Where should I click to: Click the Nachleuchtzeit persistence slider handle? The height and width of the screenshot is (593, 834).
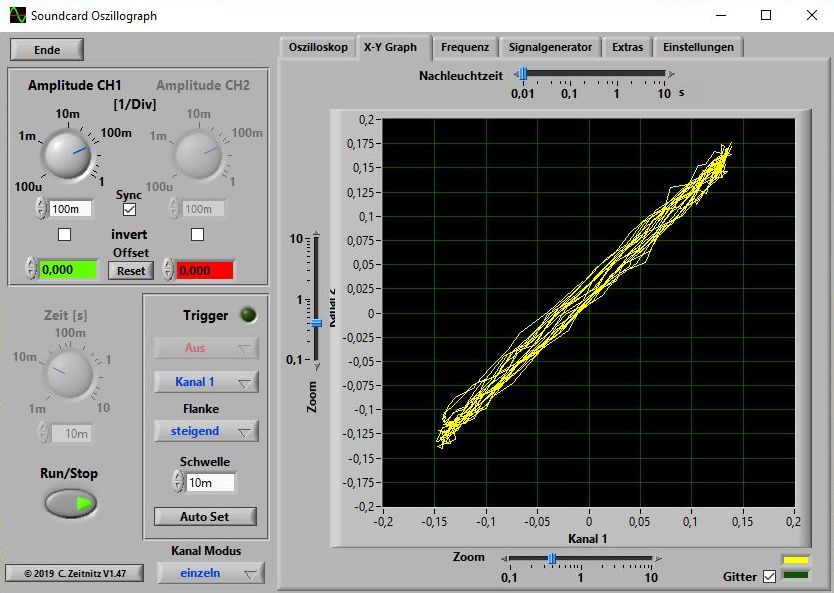pos(522,74)
